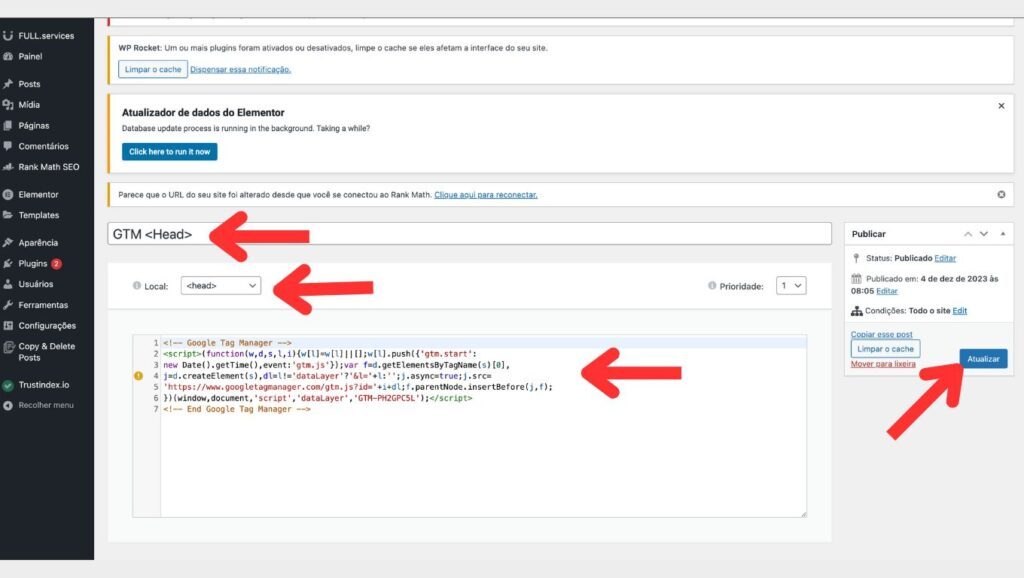
Task: Click the Usuários person icon
Action: click(x=8, y=284)
